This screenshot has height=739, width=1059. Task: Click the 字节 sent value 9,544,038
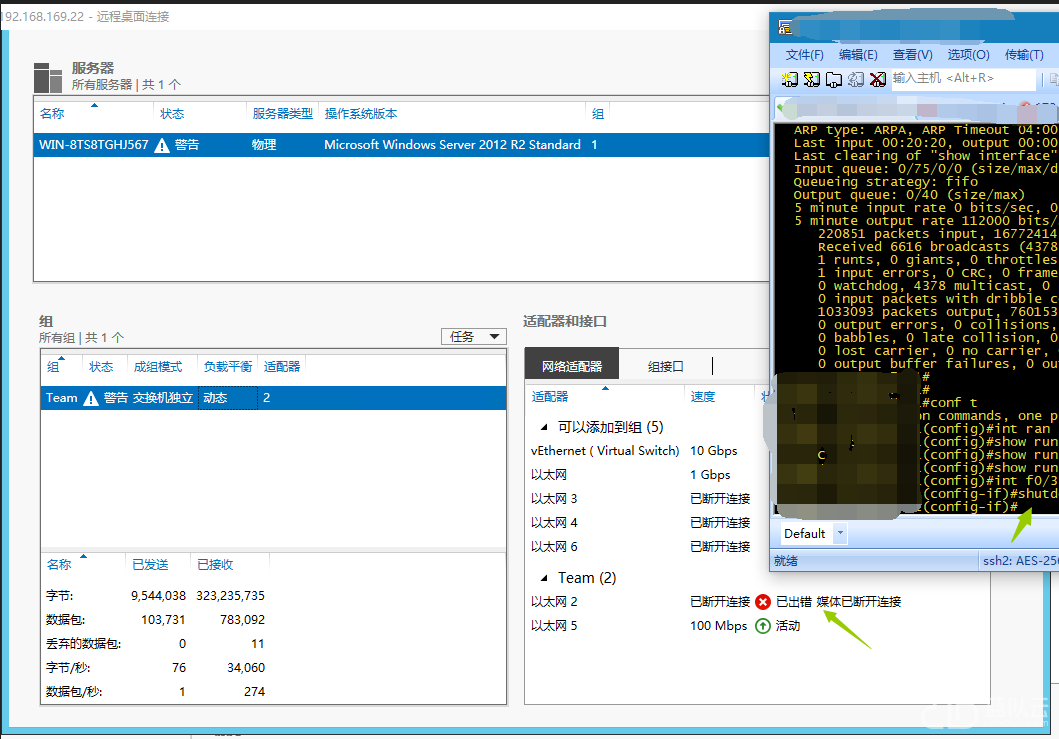pyautogui.click(x=158, y=596)
